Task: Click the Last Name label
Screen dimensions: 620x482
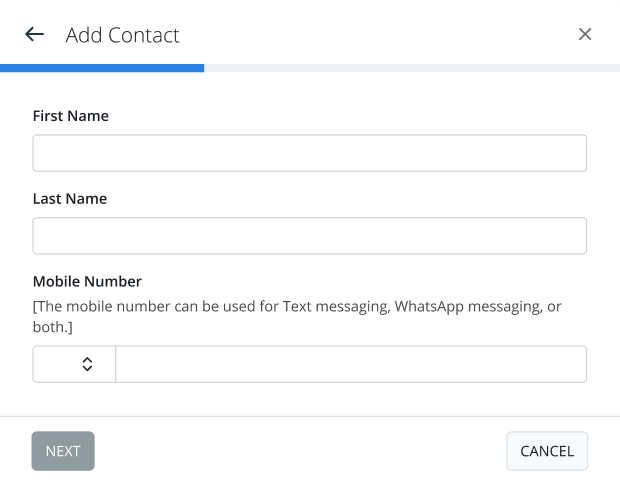Action: coord(70,199)
